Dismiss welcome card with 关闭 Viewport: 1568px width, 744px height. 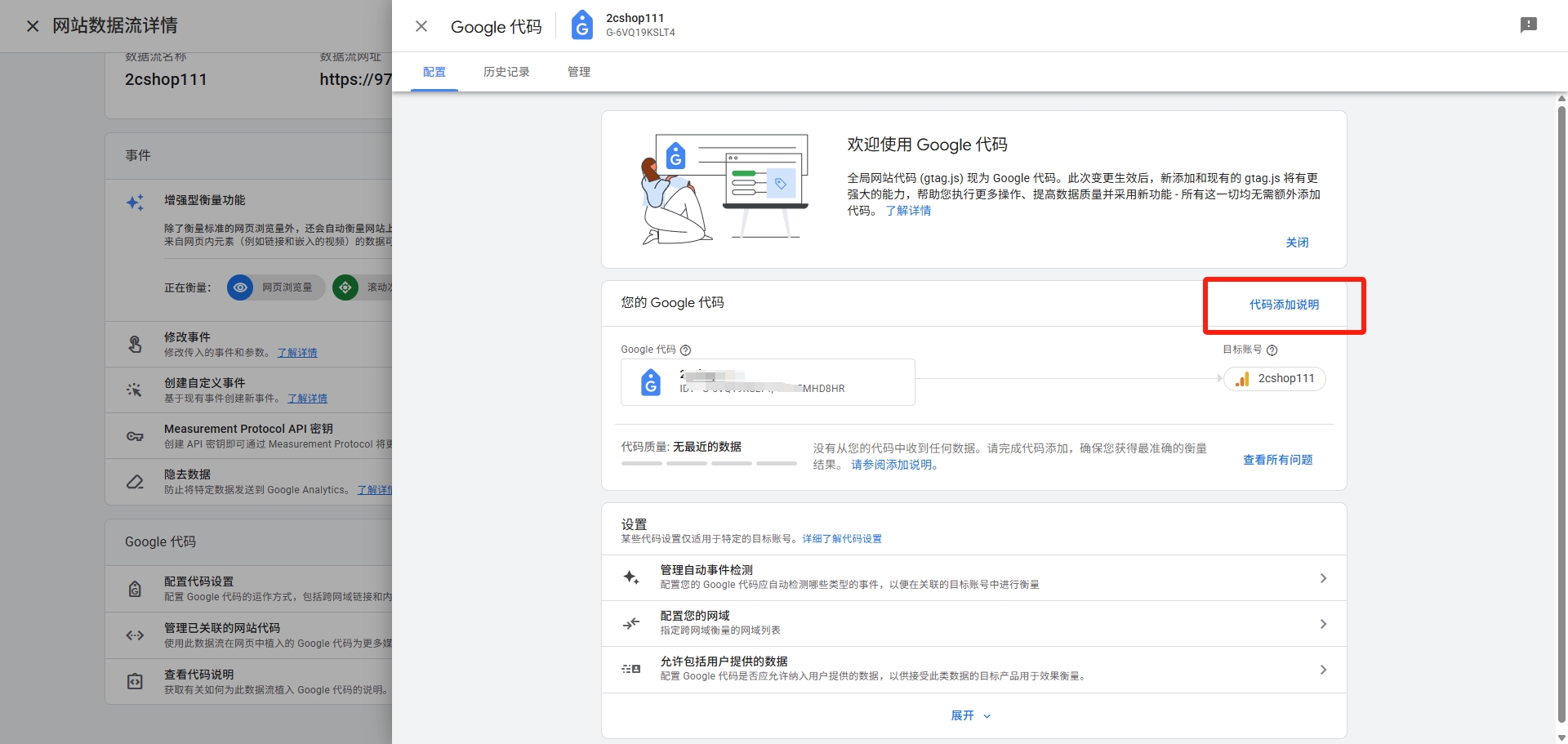pyautogui.click(x=1297, y=243)
